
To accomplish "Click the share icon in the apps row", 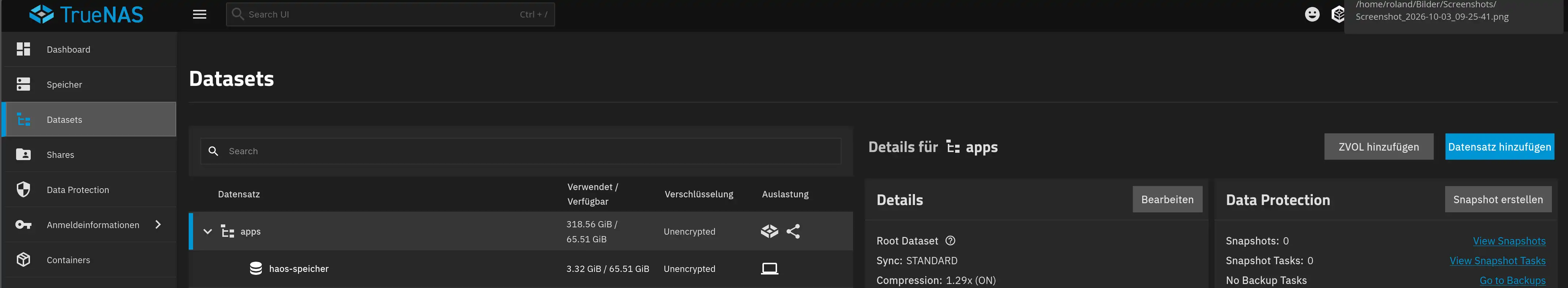I will click(x=793, y=231).
